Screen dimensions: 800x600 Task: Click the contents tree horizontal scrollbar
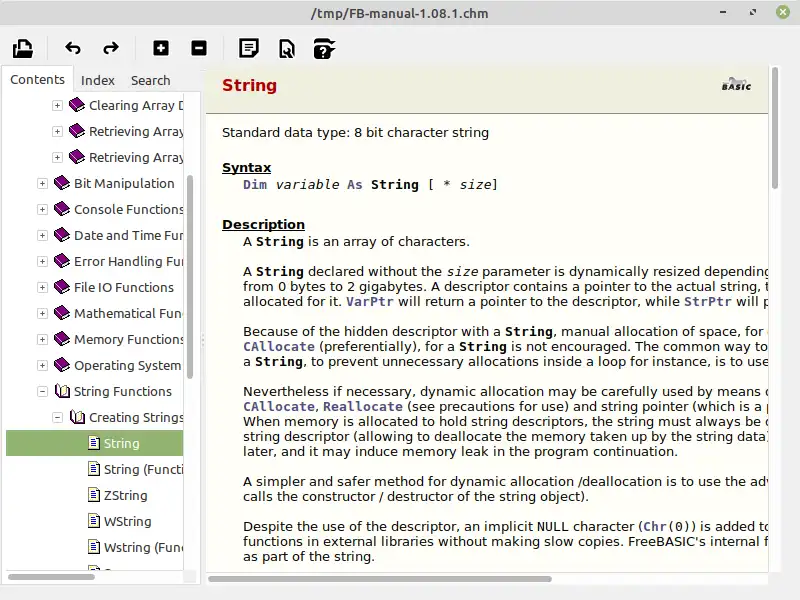(x=51, y=577)
